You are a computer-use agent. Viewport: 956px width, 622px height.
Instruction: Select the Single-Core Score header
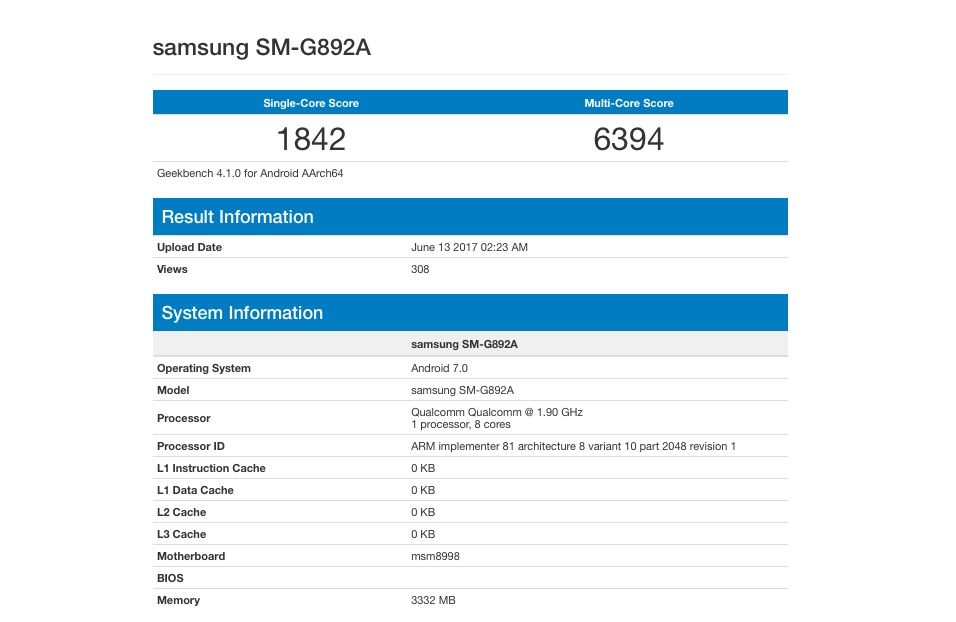click(x=311, y=103)
